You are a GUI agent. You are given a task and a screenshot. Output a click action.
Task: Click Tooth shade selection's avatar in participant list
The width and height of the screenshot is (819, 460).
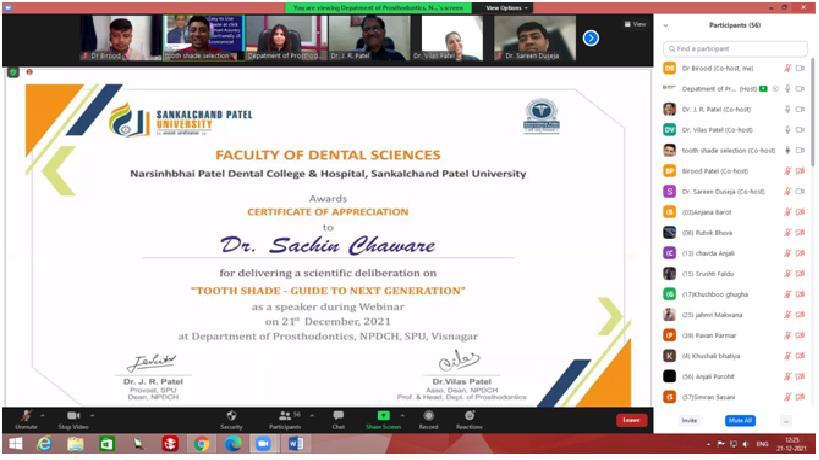[669, 150]
